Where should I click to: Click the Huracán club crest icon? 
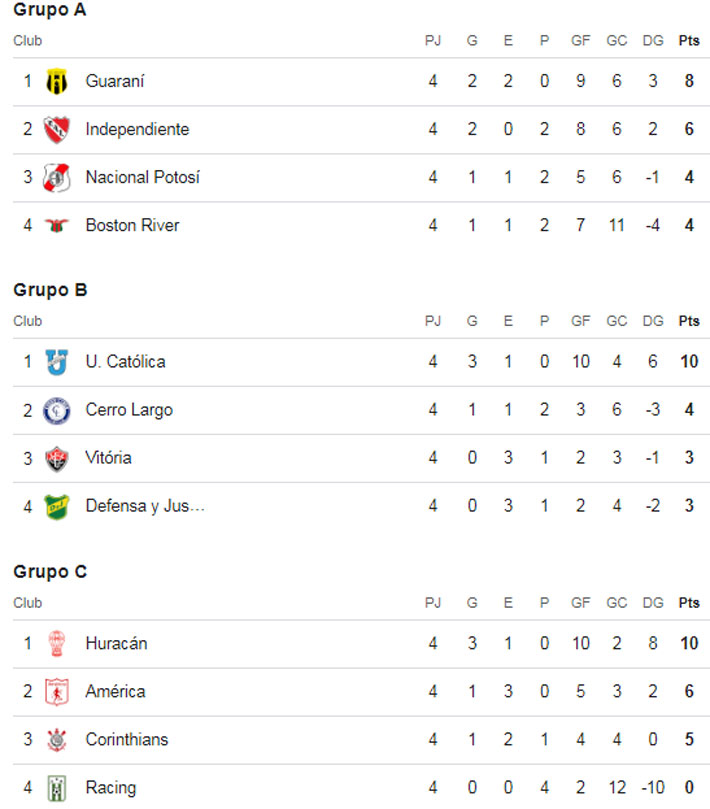tap(57, 644)
